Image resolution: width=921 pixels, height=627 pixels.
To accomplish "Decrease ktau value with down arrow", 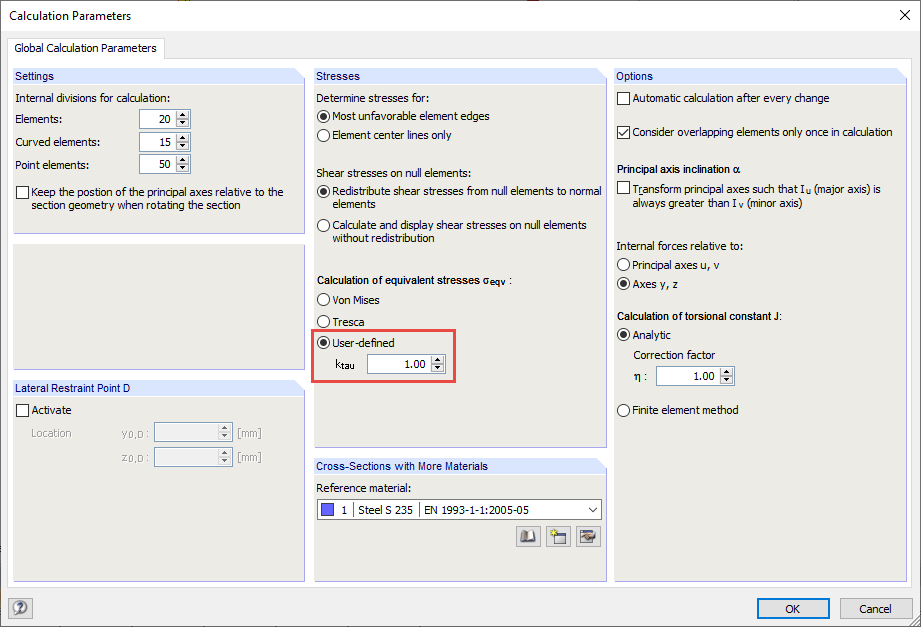I will coord(438,368).
